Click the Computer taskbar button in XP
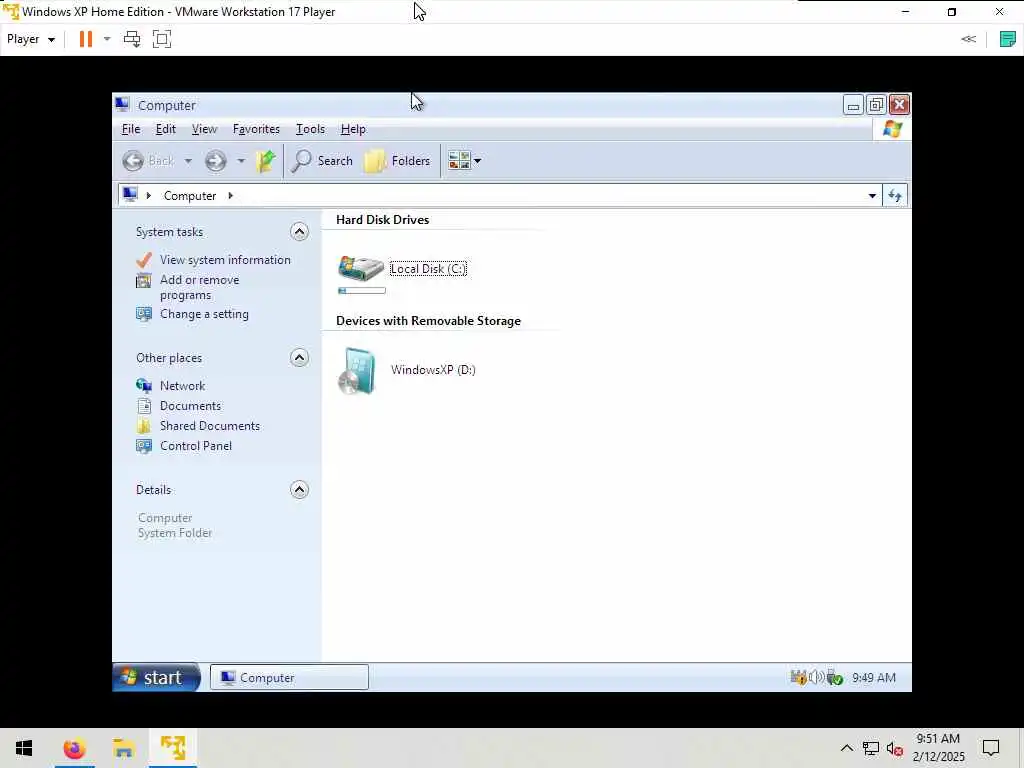The image size is (1024, 768). click(x=289, y=678)
